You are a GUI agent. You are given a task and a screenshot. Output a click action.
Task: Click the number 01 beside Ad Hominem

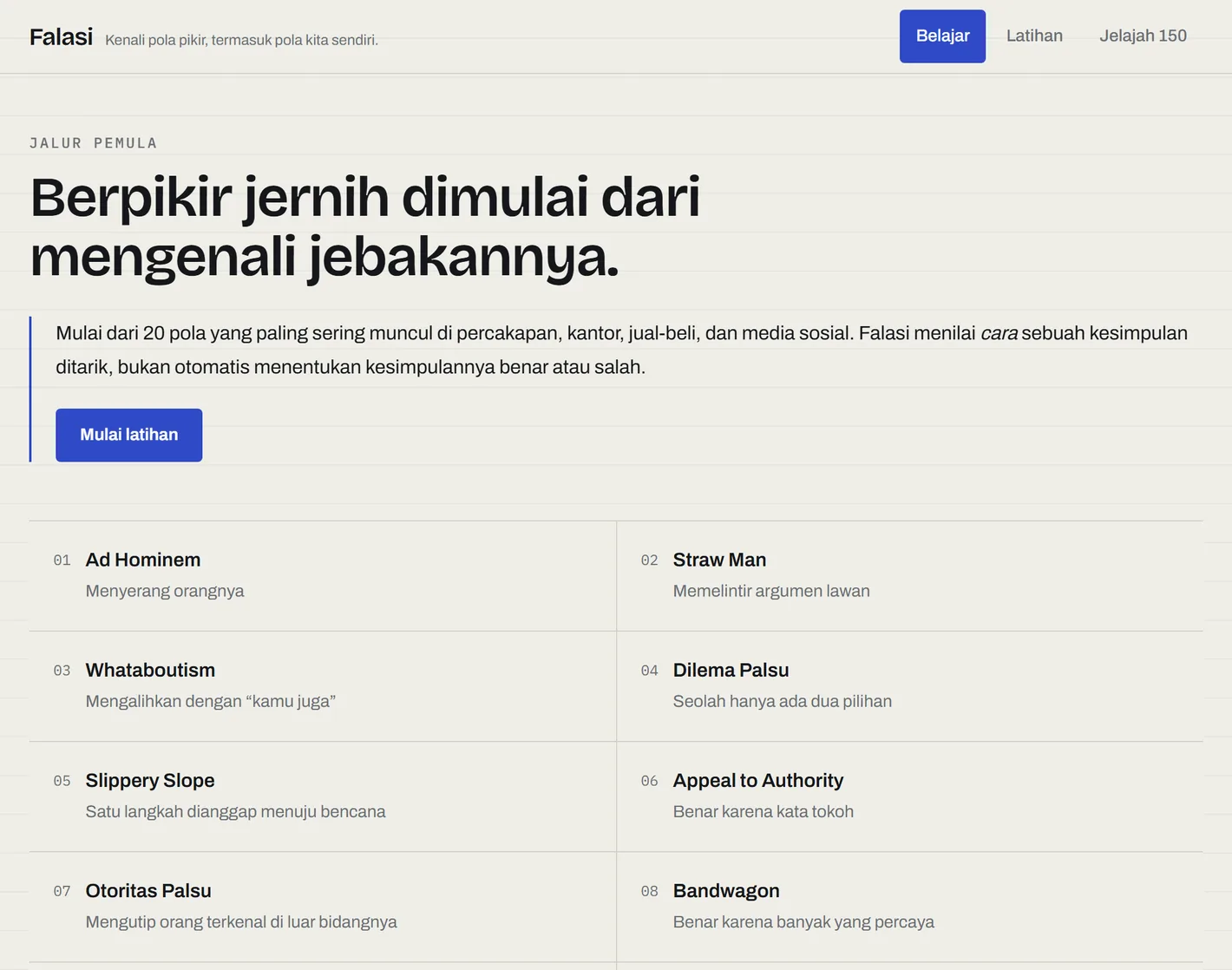(62, 560)
